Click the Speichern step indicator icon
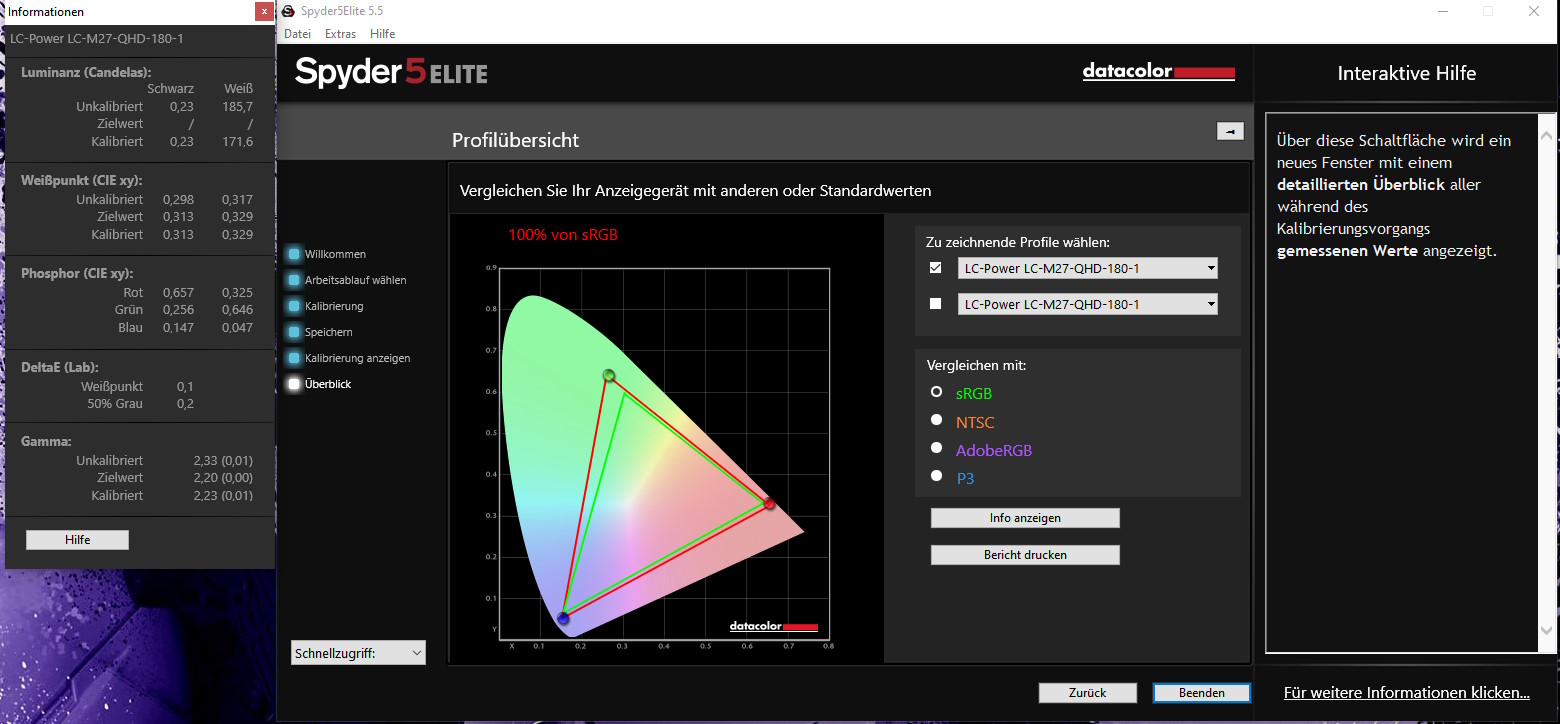 point(294,332)
